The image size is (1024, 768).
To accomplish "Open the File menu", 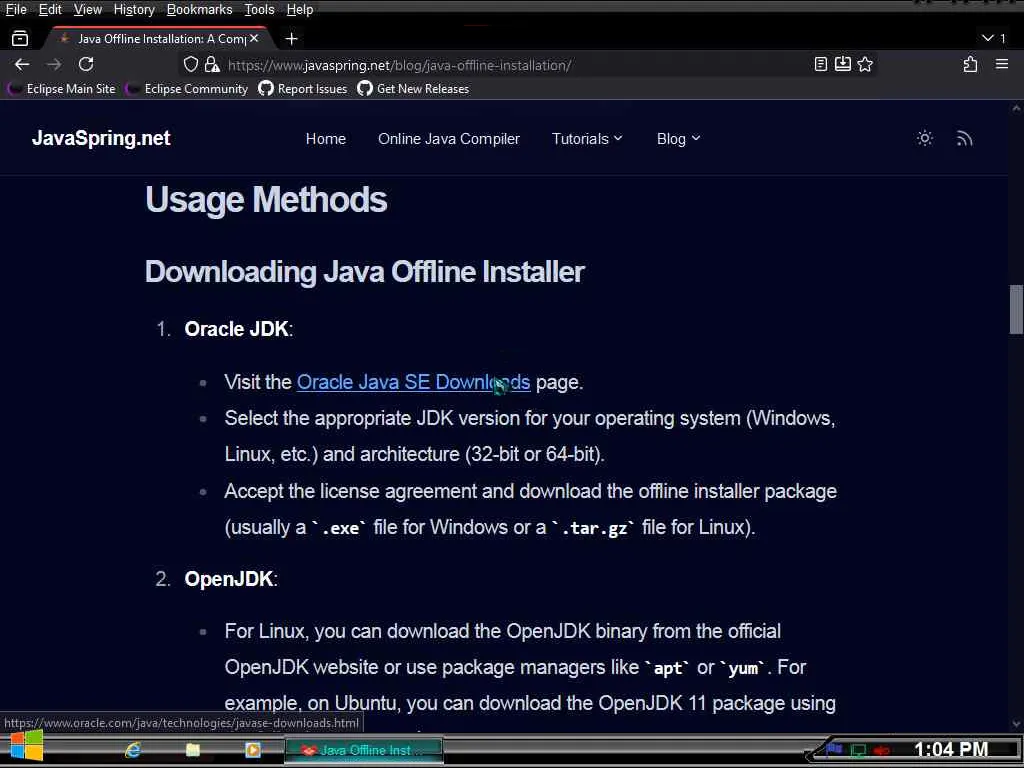I will point(16,10).
